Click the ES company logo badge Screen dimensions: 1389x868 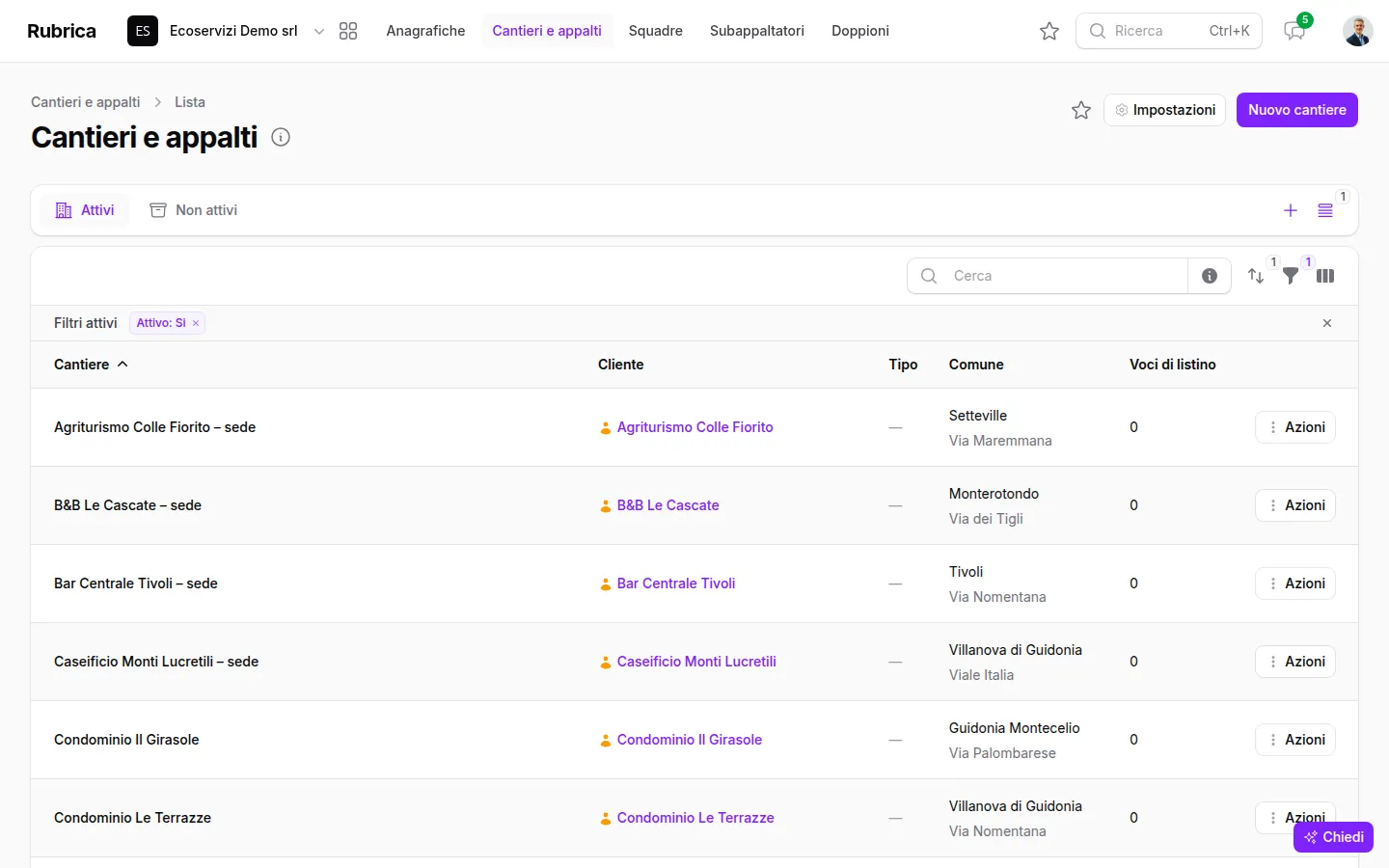tap(143, 31)
